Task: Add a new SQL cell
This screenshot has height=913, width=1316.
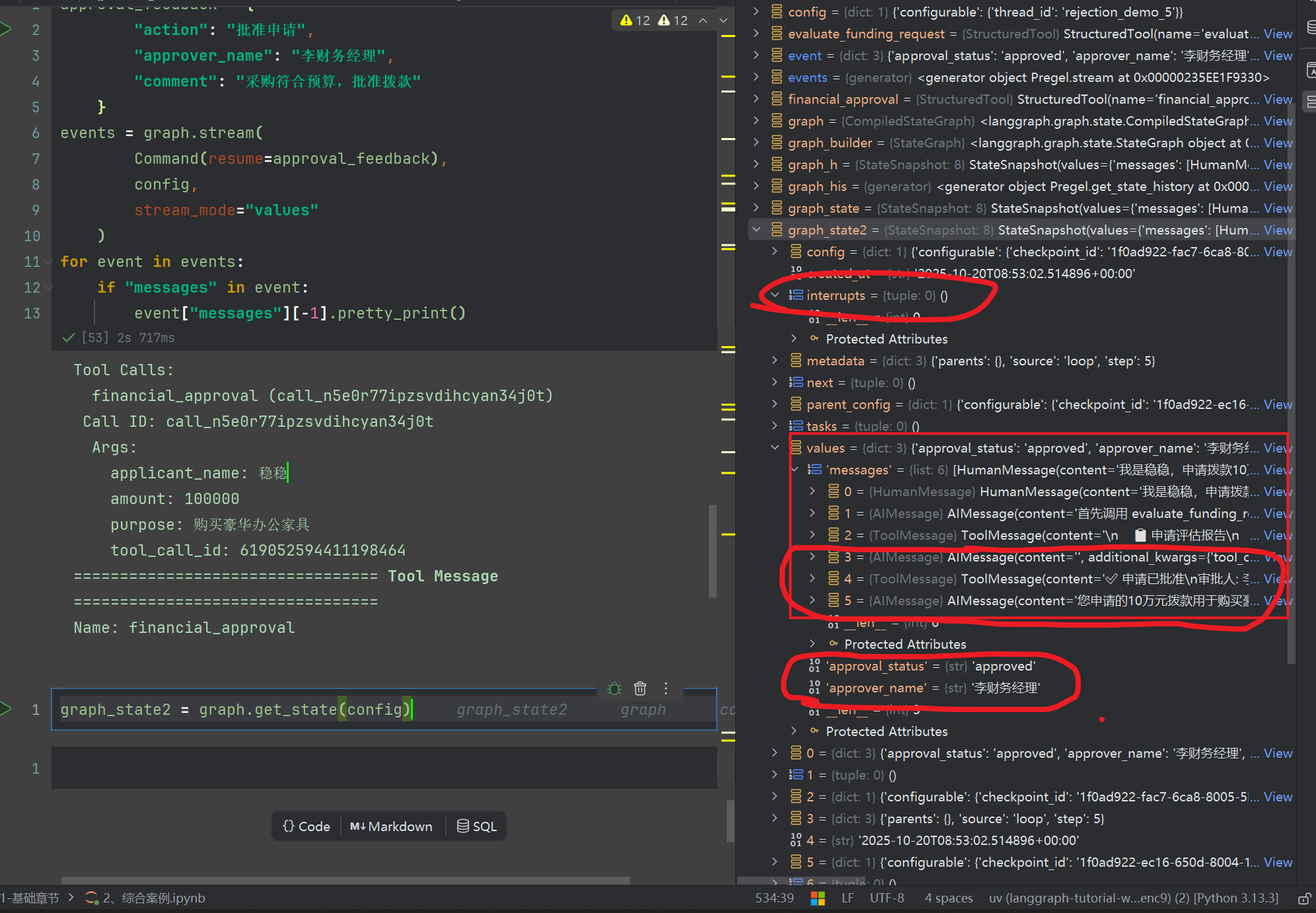Action: 476,826
